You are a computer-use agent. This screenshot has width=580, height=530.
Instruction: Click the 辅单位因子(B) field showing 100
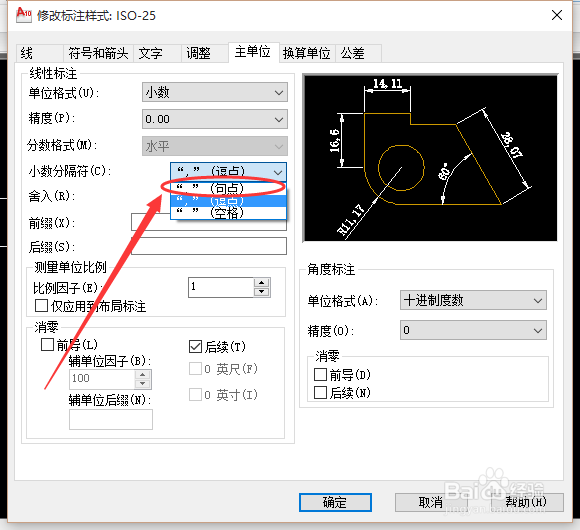click(x=102, y=379)
